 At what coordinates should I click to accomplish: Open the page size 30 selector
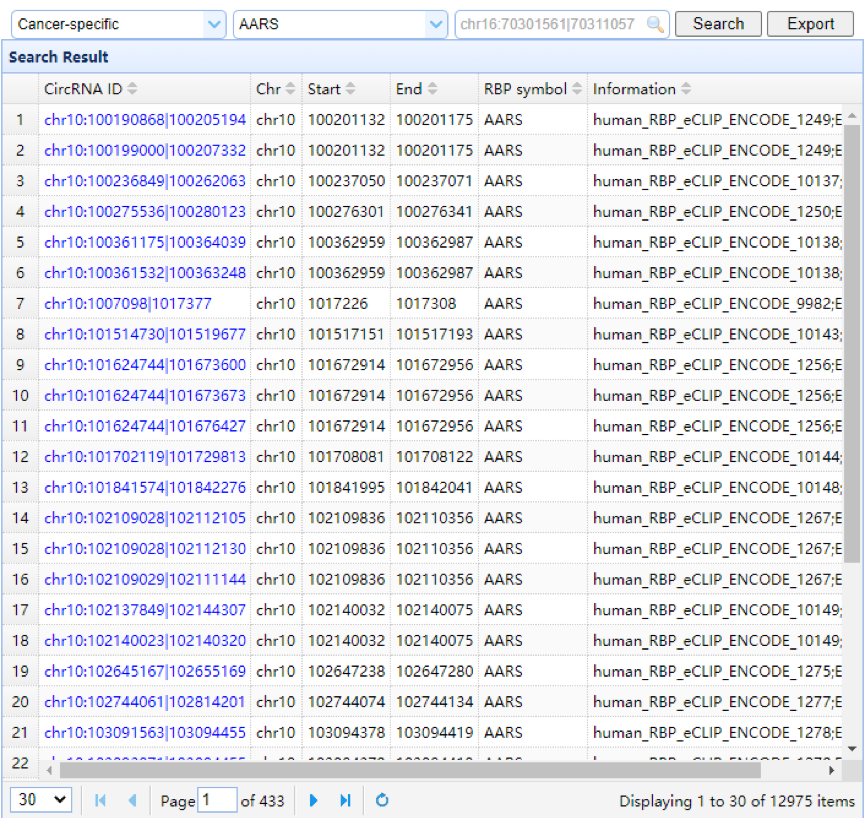click(41, 800)
